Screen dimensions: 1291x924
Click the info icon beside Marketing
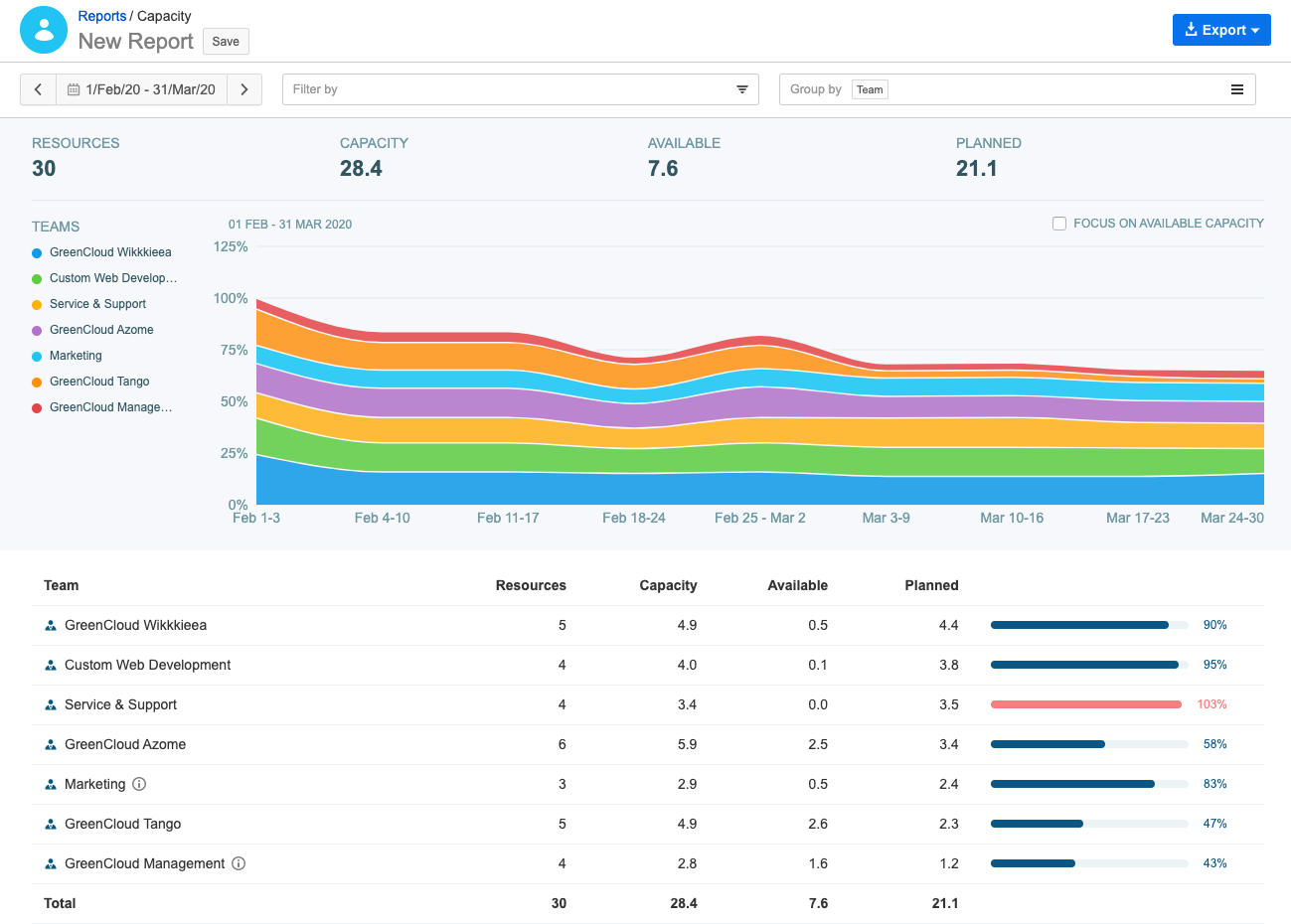pos(139,784)
